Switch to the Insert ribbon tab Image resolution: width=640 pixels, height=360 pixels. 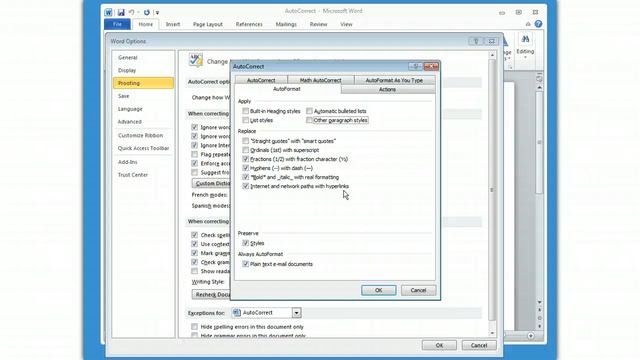coord(173,24)
